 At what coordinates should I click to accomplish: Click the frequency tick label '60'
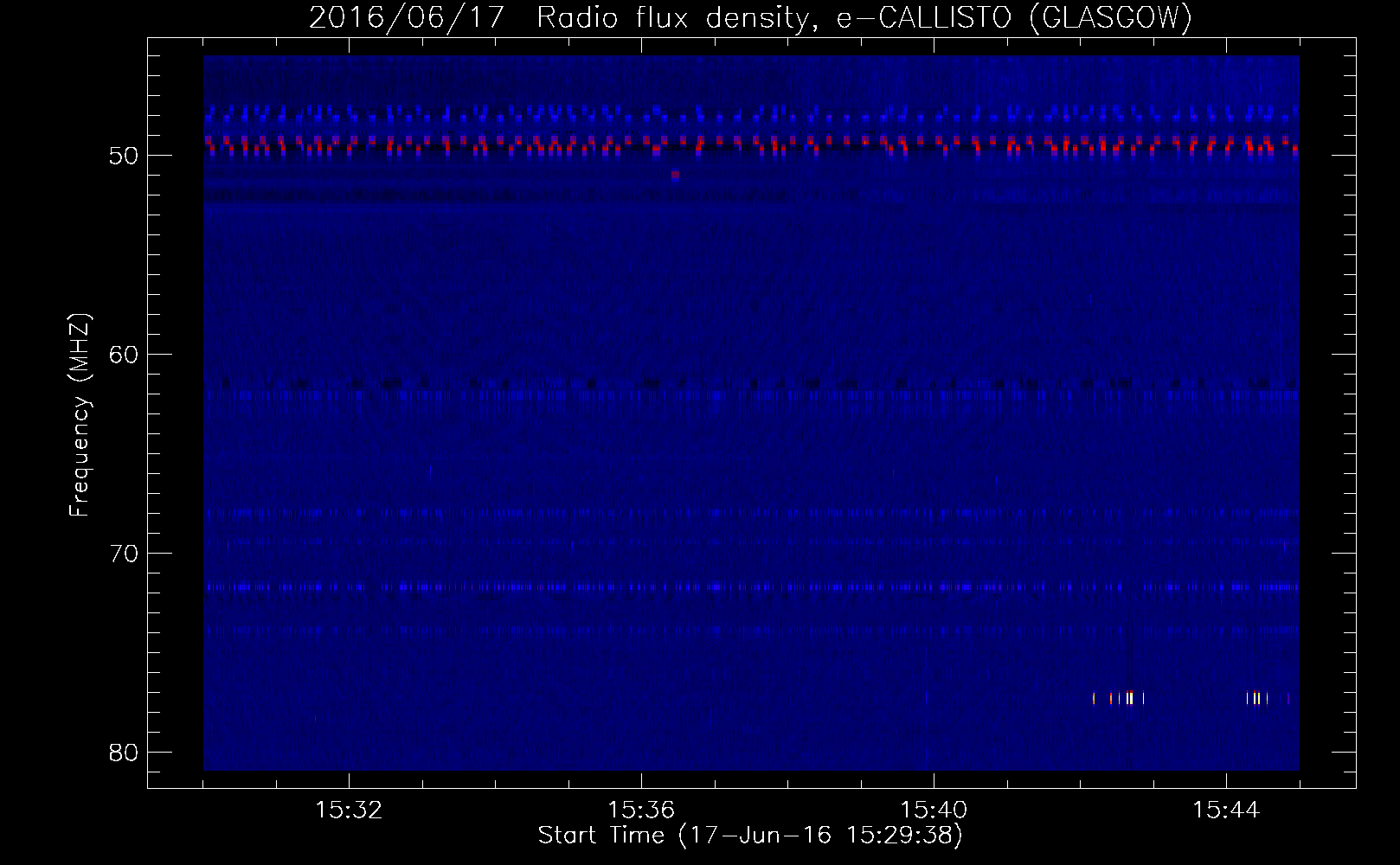(124, 355)
